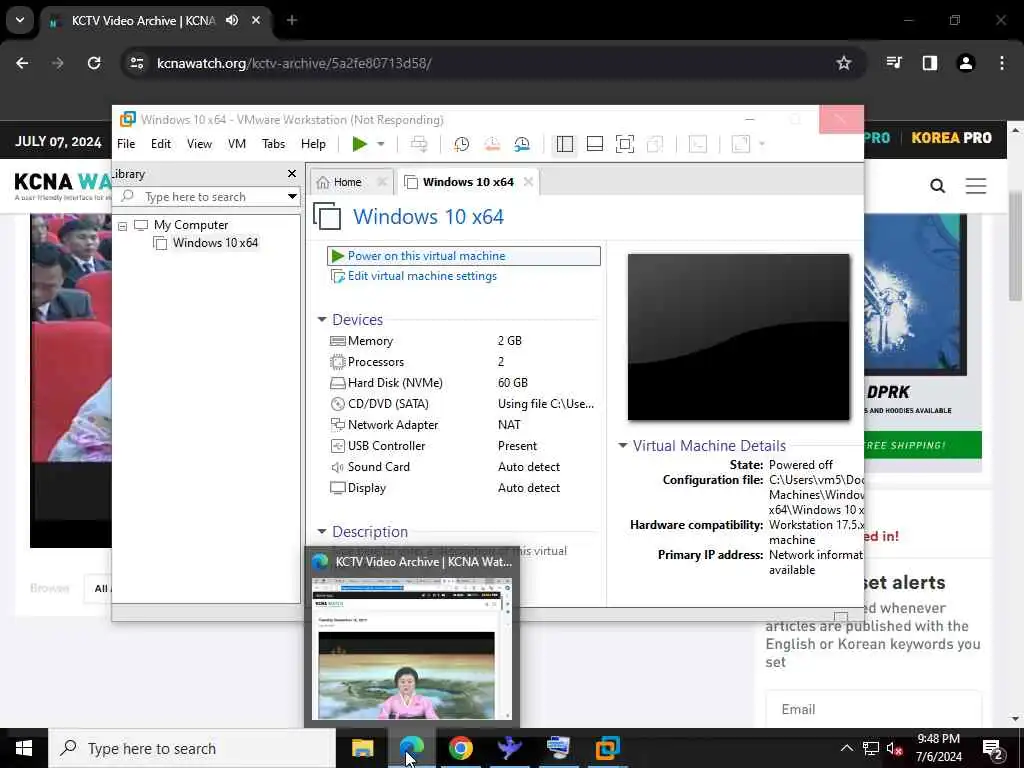
Task: Toggle the thumbnail bar view icon
Action: click(595, 144)
